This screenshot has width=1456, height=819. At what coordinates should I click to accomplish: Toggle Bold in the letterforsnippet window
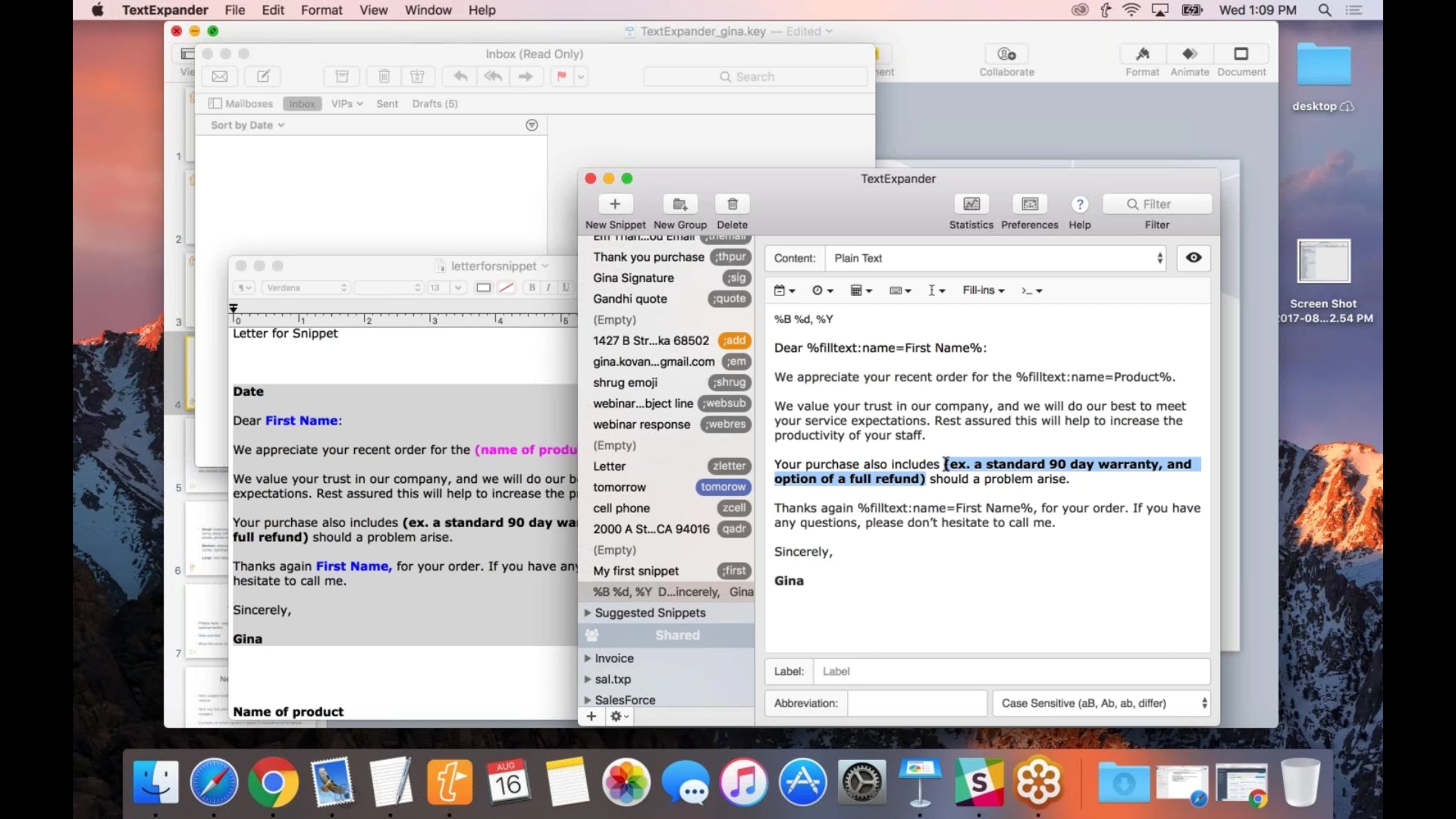(x=532, y=288)
